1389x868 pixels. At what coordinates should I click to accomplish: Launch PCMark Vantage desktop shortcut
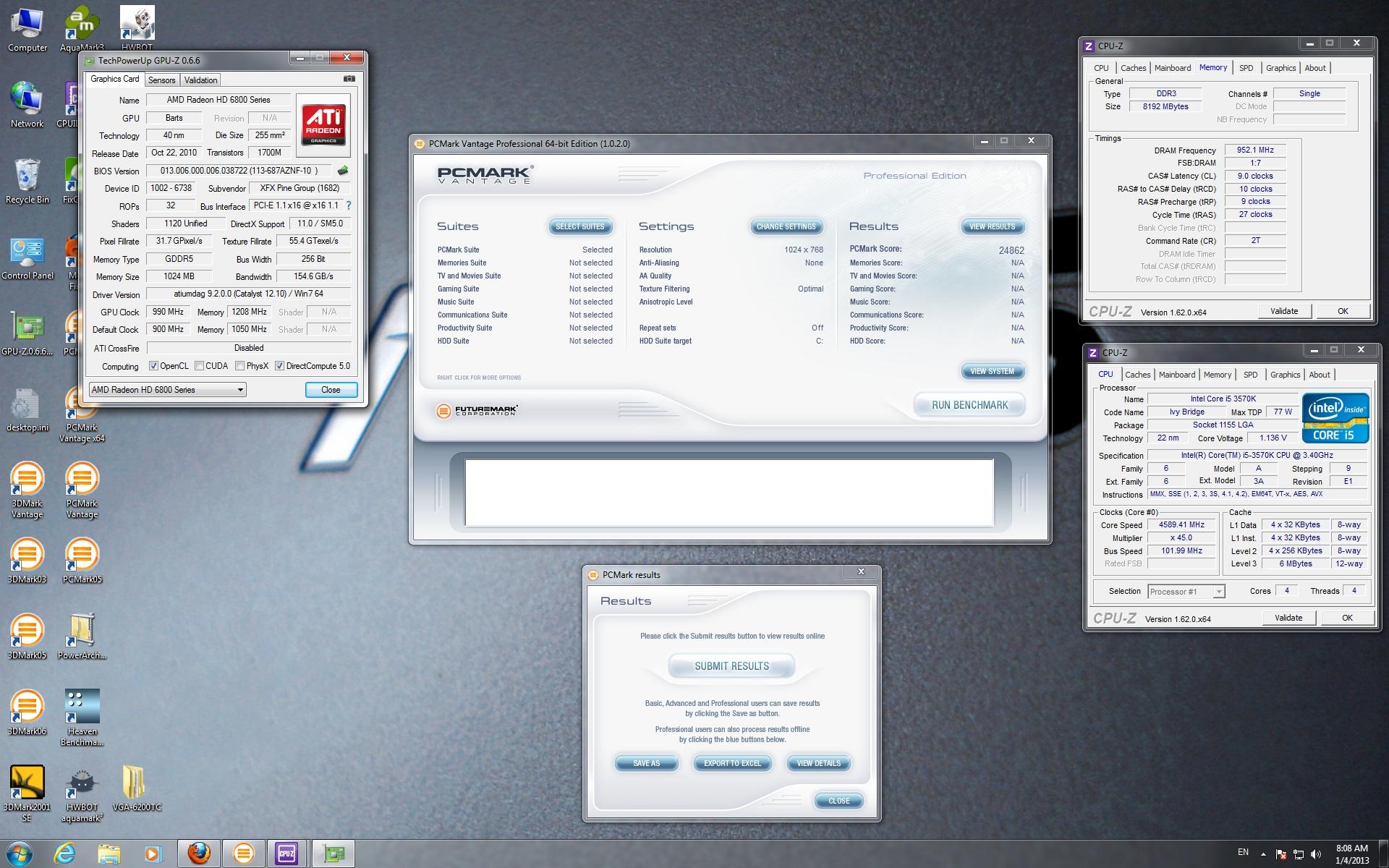point(82,491)
